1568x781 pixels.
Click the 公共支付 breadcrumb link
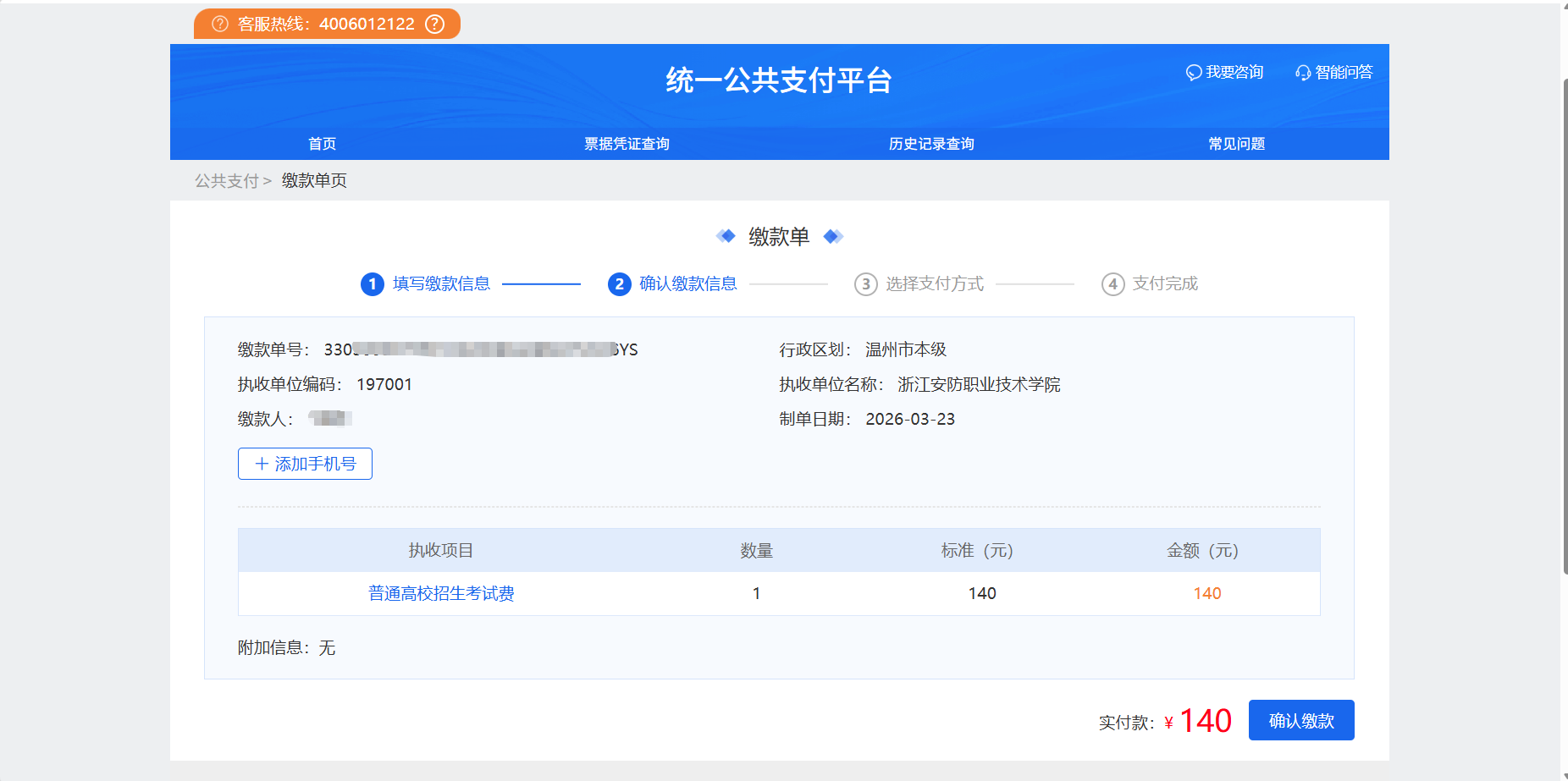coord(226,181)
